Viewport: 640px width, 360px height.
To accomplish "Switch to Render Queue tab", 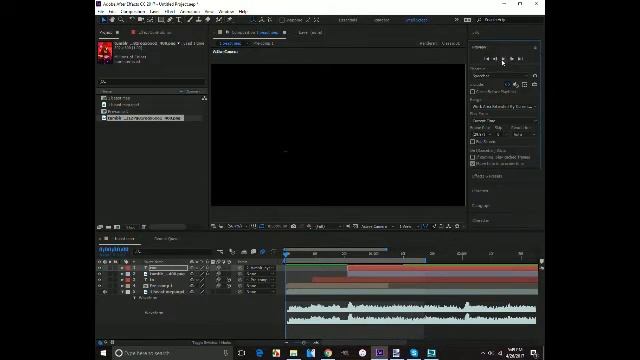I will (166, 238).
